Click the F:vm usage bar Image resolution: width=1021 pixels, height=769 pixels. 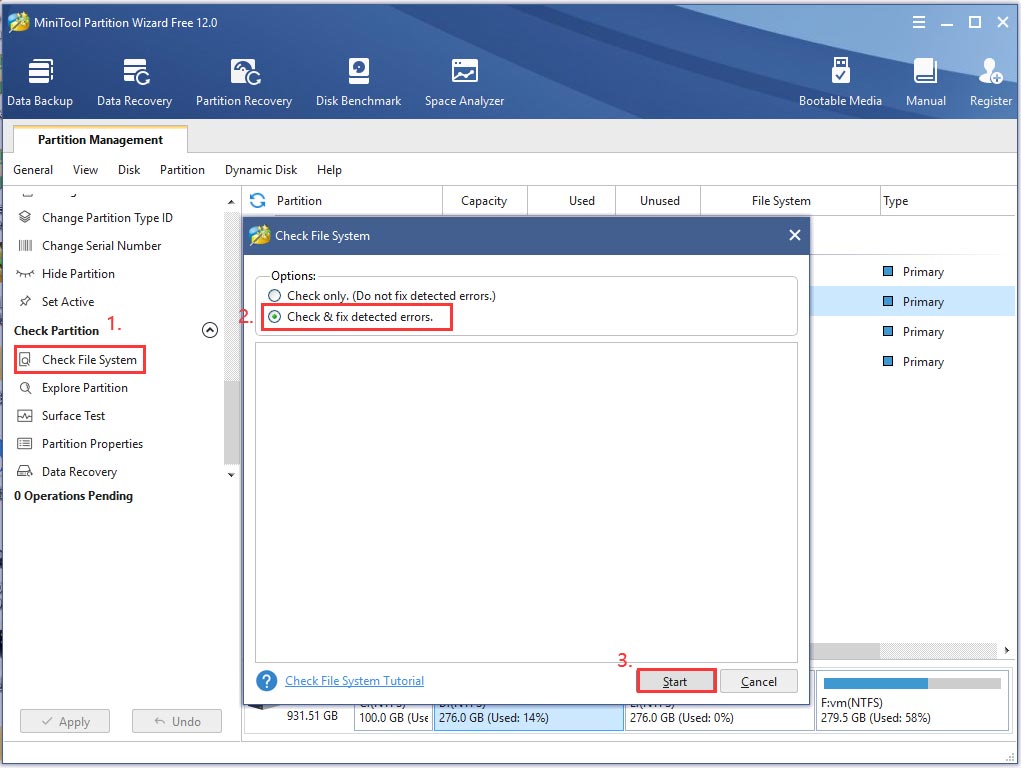(x=912, y=684)
